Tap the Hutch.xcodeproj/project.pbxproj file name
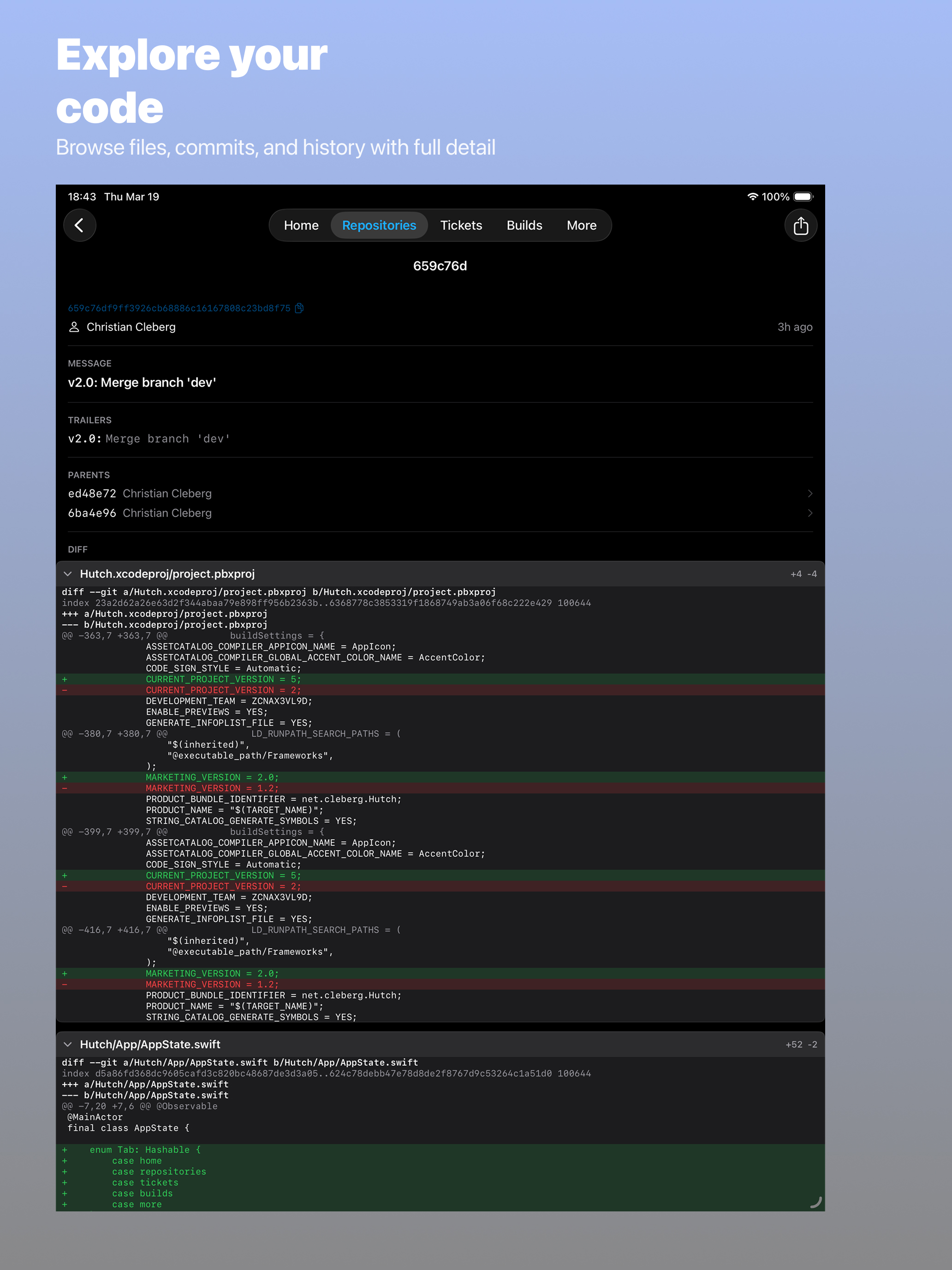 click(167, 574)
